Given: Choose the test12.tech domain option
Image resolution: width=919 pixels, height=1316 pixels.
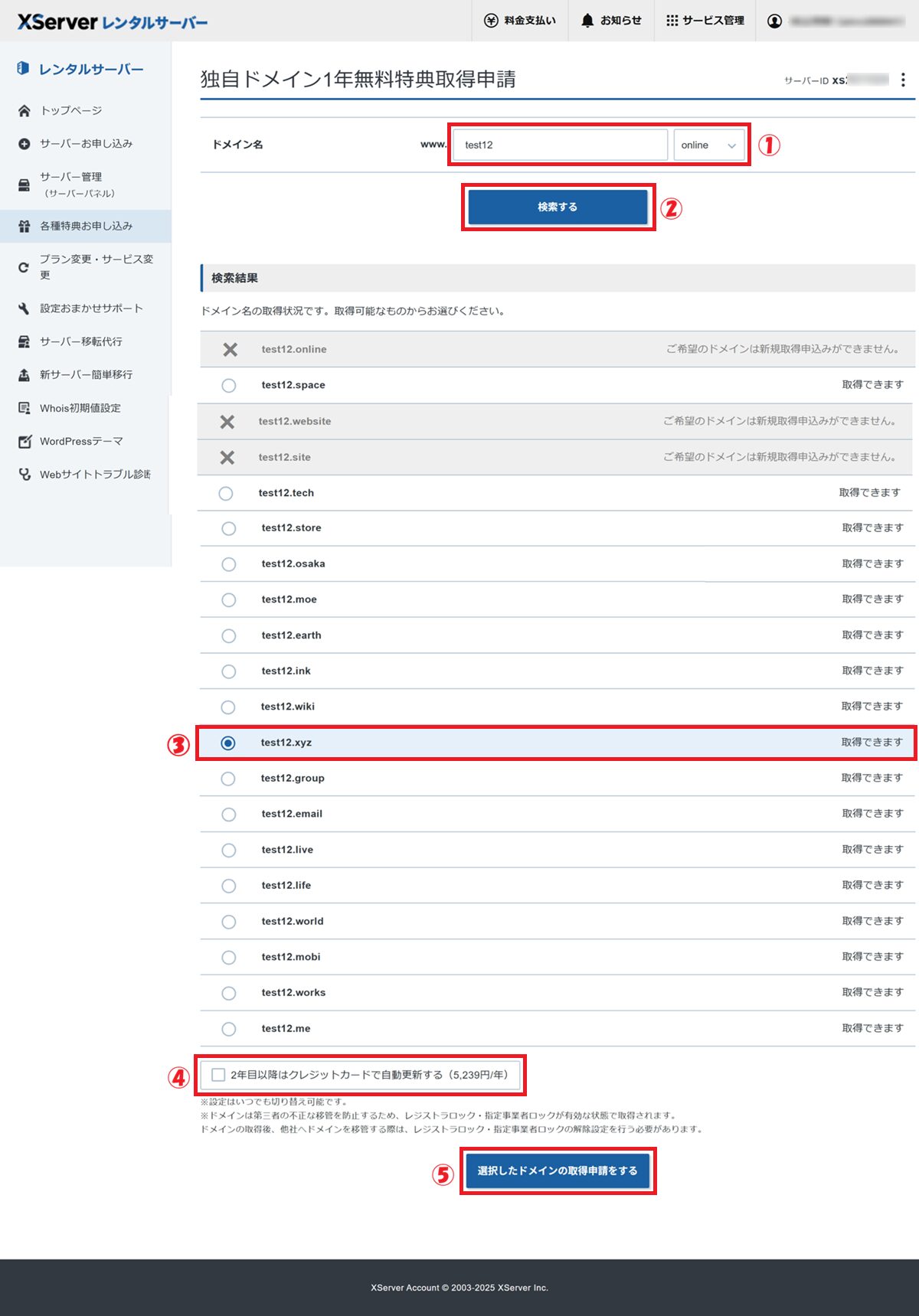Looking at the screenshot, I should click(226, 494).
